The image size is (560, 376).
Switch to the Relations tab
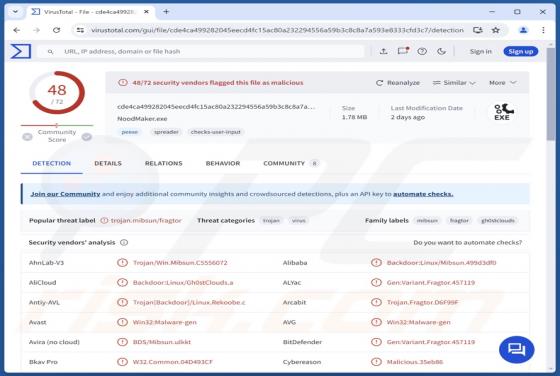pos(164,164)
